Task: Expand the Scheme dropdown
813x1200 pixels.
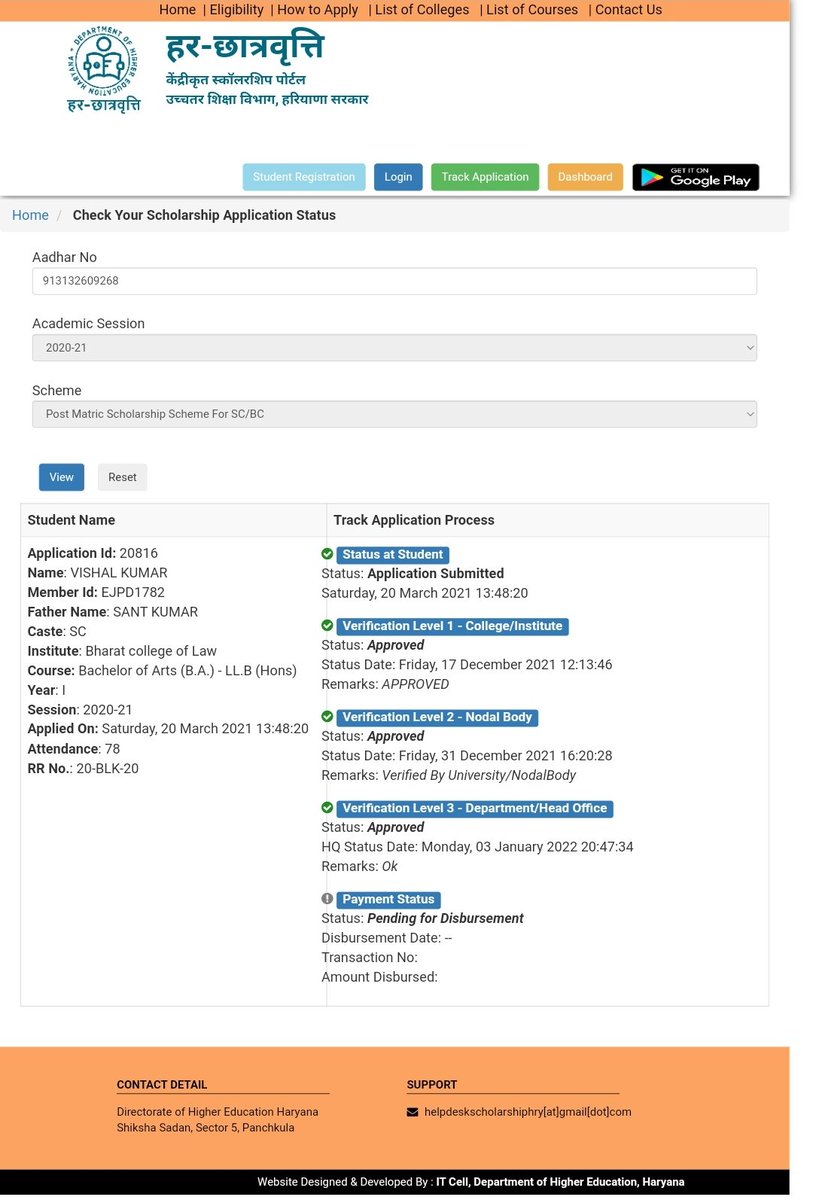Action: tap(394, 414)
